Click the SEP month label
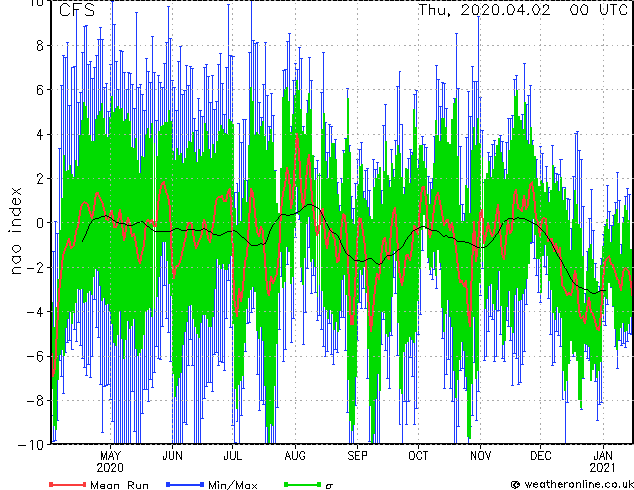 coord(357,456)
